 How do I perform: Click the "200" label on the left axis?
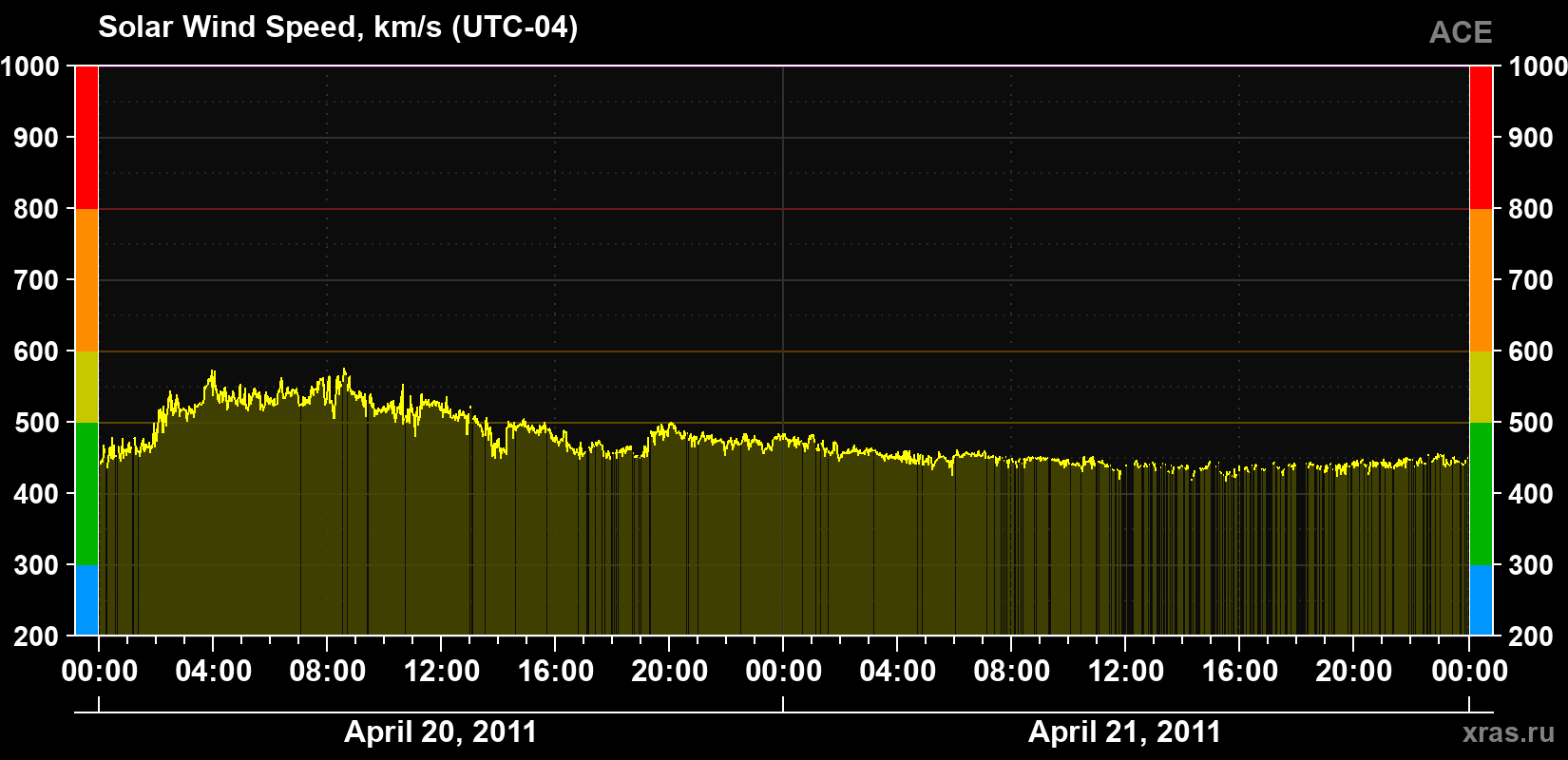(37, 636)
